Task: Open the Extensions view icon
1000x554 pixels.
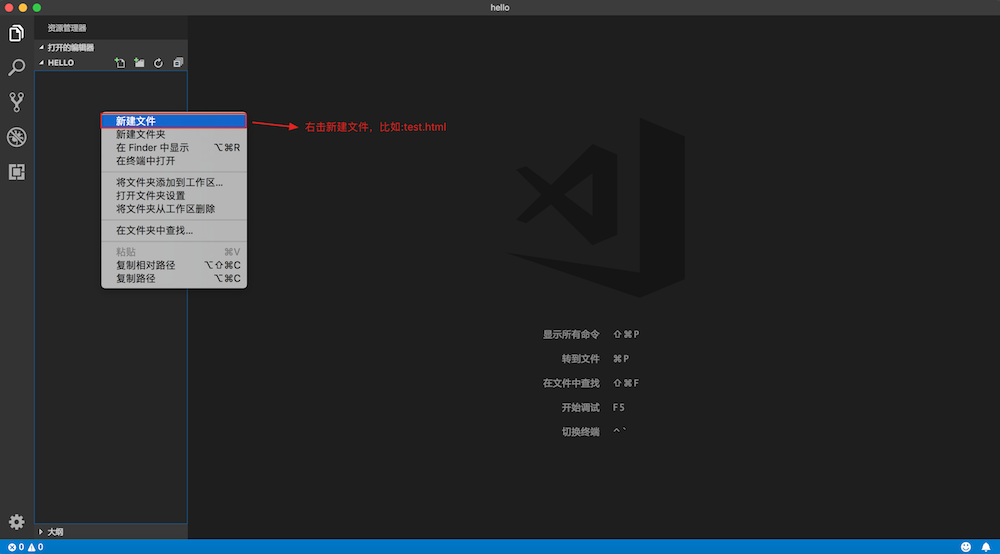Action: point(16,171)
